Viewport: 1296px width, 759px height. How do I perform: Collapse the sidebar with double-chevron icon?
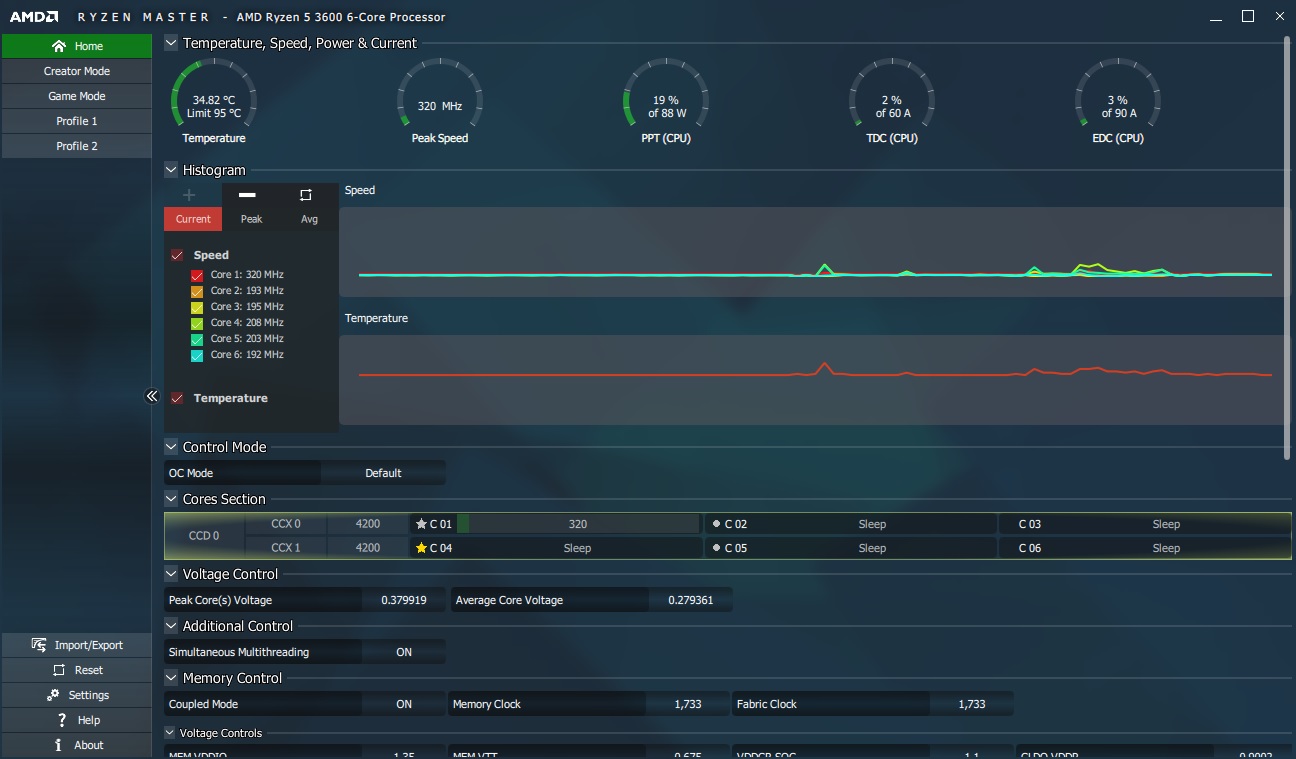[x=152, y=396]
